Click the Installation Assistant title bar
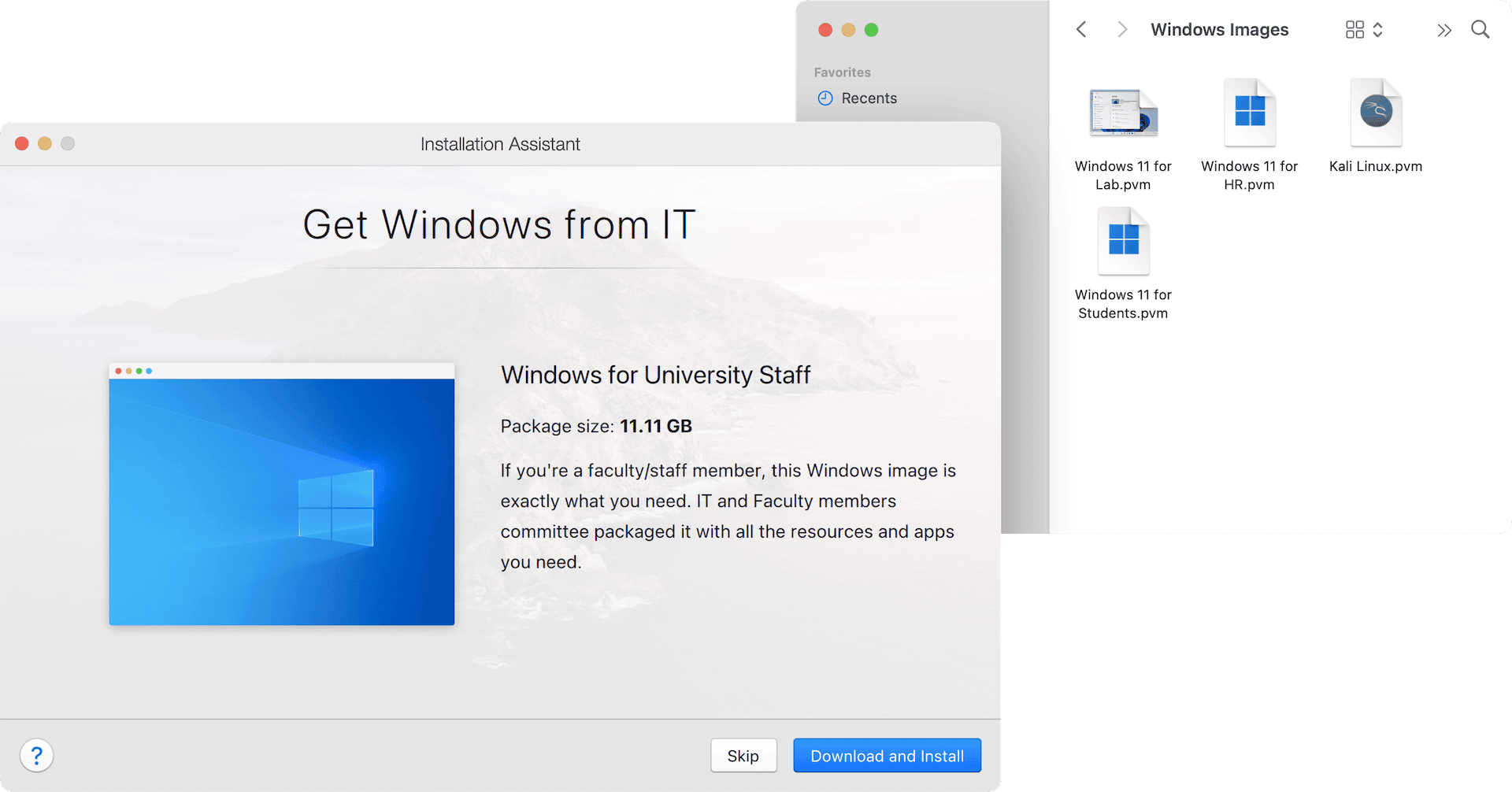Image resolution: width=1512 pixels, height=792 pixels. [x=500, y=143]
